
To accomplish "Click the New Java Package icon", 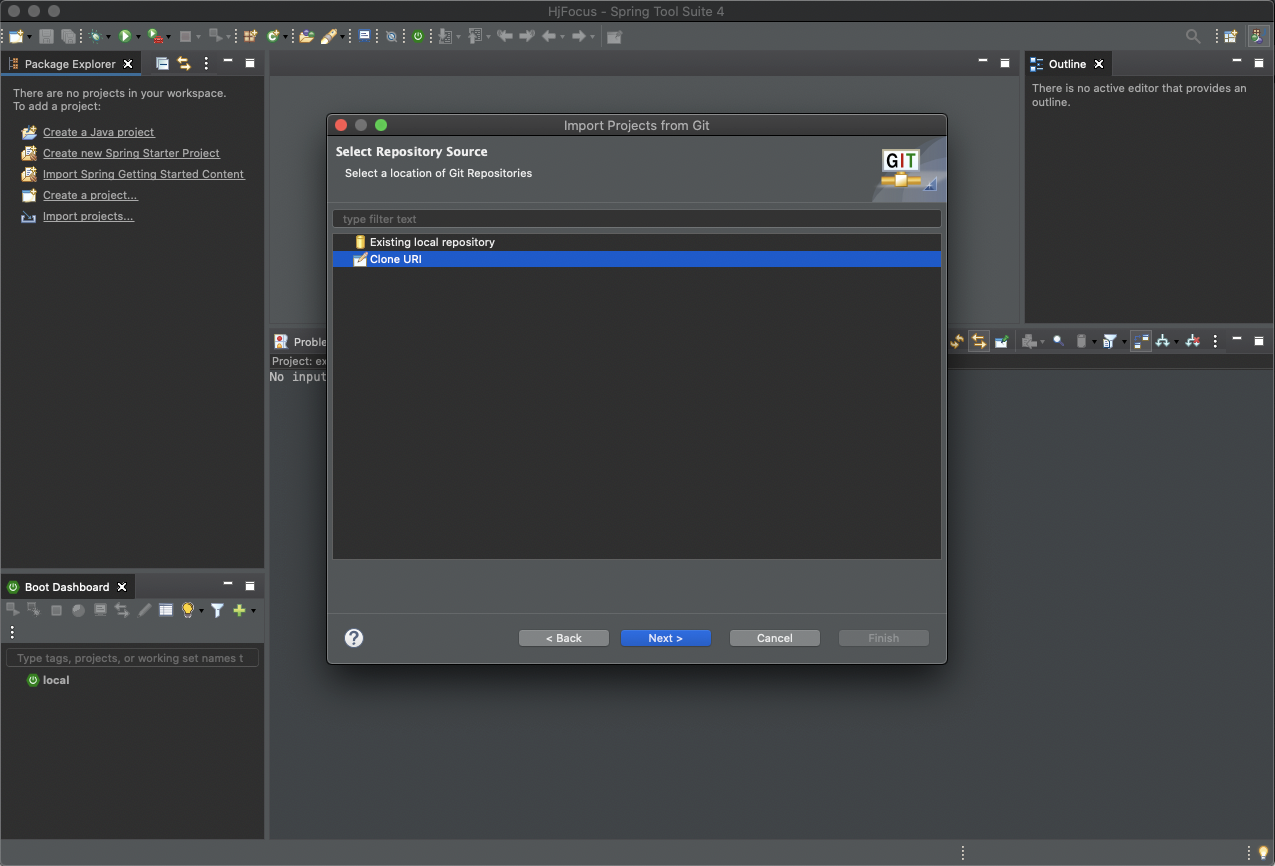I will [249, 36].
